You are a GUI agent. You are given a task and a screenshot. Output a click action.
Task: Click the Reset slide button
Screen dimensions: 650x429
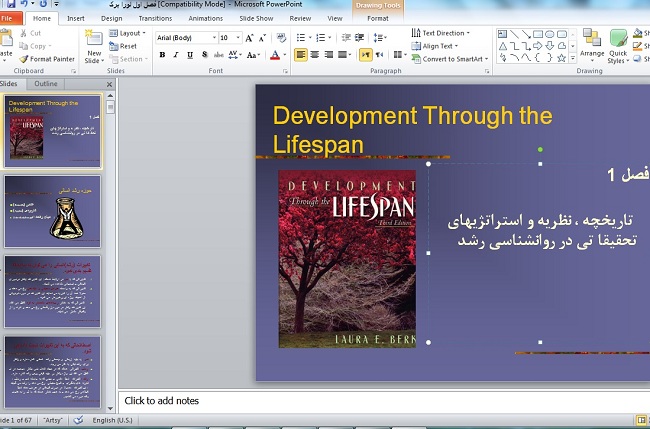[x=123, y=46]
